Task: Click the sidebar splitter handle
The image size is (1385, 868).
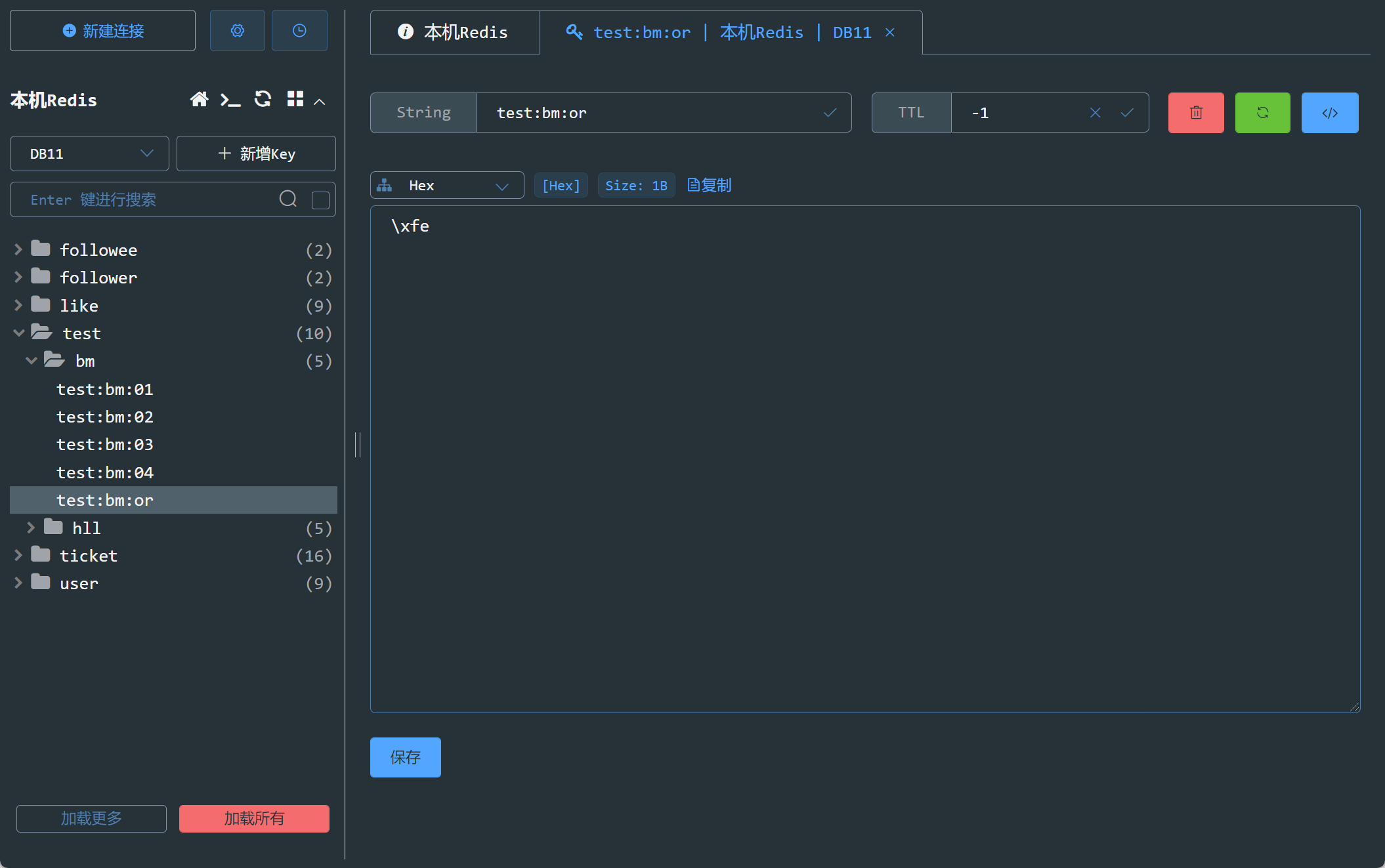Action: [358, 445]
